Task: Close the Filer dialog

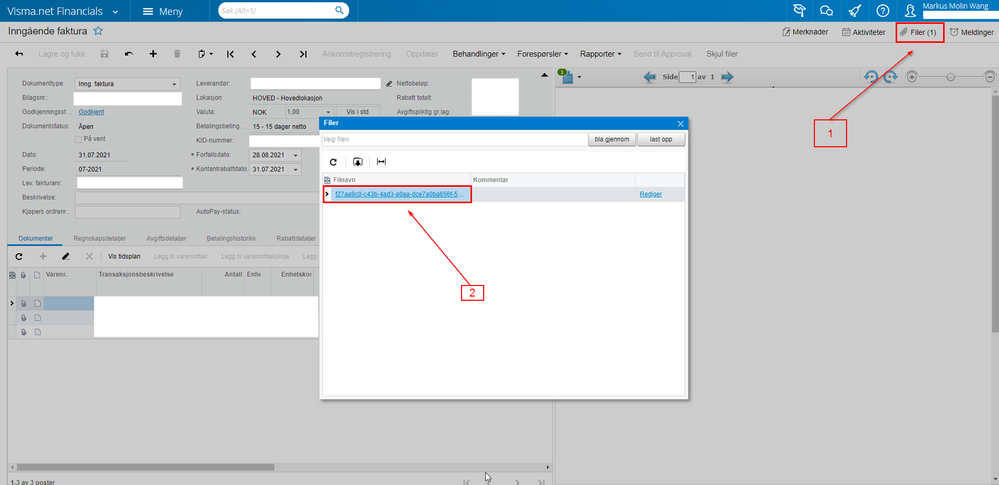Action: coord(680,124)
